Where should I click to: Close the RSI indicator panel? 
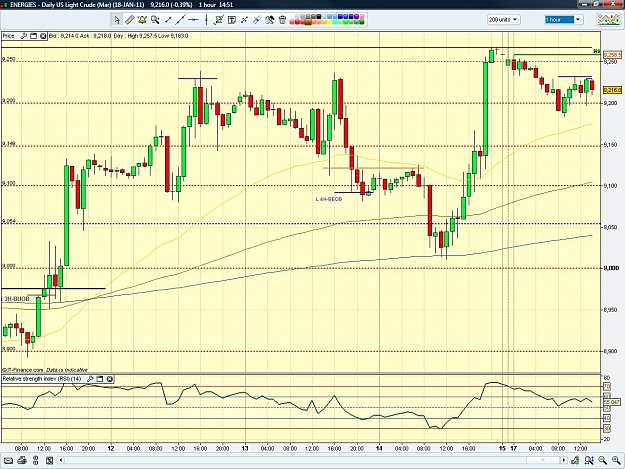110,379
